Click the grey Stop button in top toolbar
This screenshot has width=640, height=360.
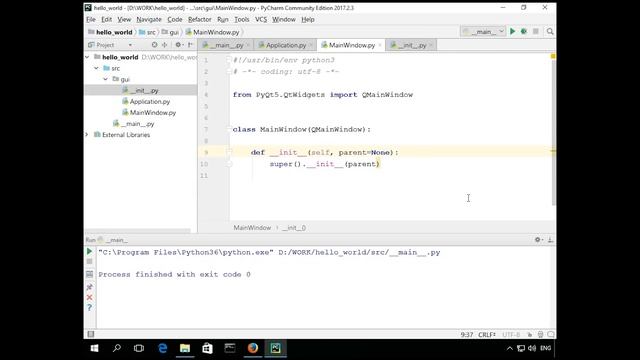[x=536, y=31]
